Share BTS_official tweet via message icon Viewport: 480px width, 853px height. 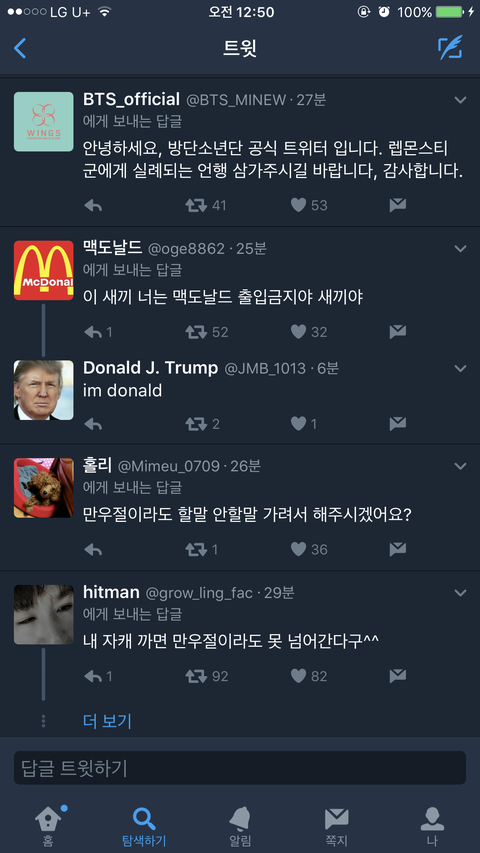pyautogui.click(x=398, y=205)
